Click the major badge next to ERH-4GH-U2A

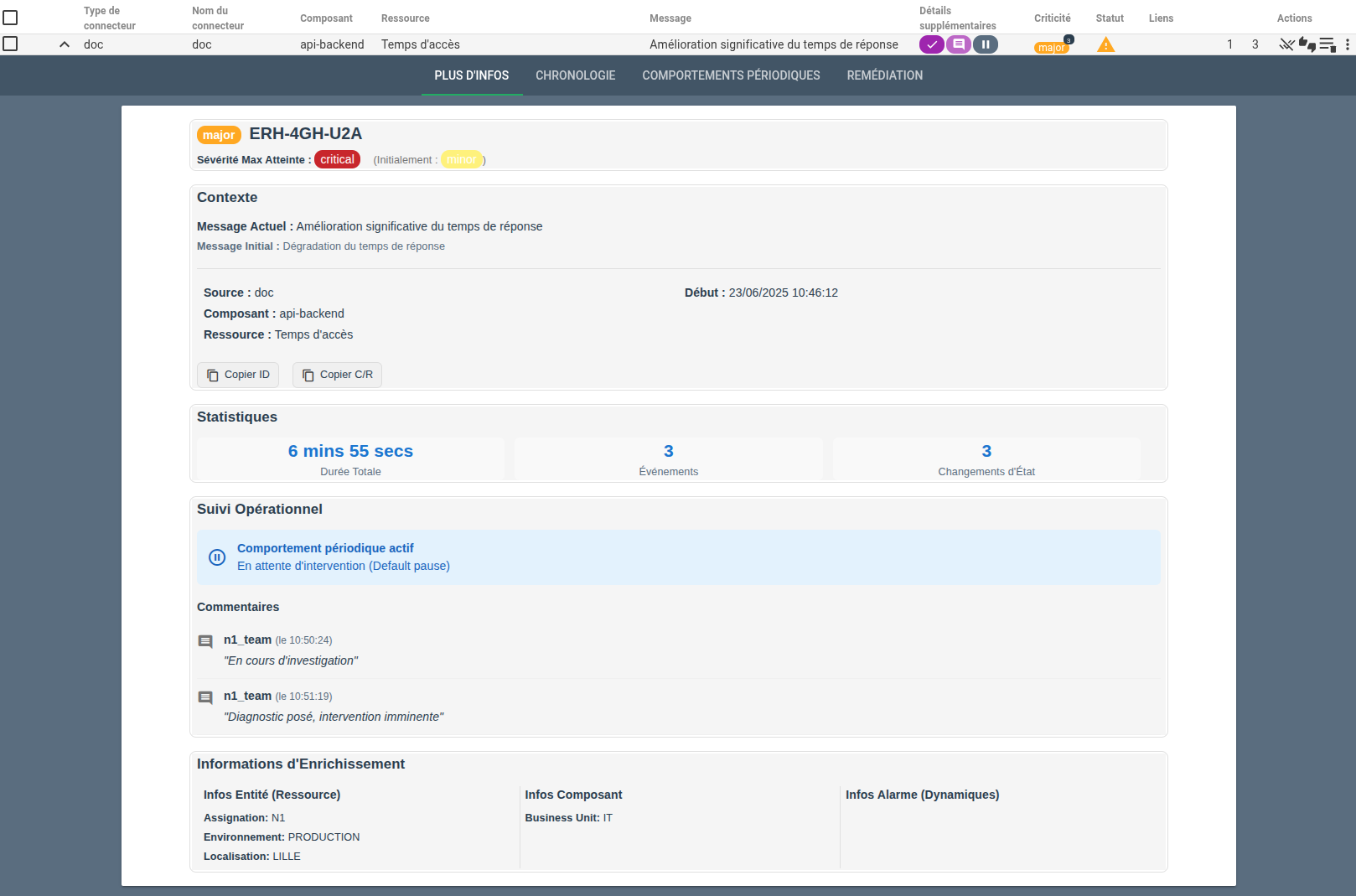pyautogui.click(x=219, y=135)
